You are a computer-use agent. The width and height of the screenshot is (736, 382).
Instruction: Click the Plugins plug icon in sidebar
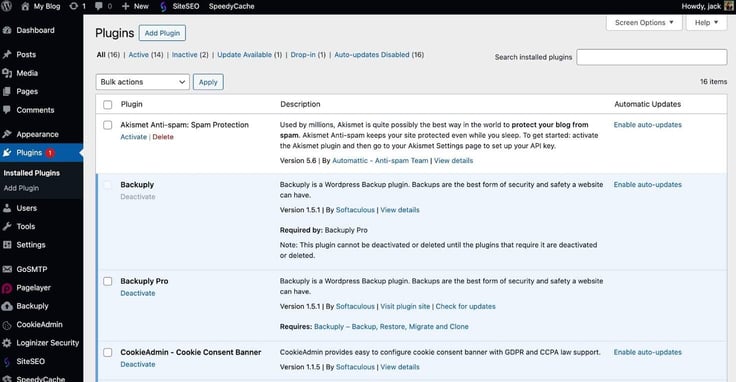point(7,153)
